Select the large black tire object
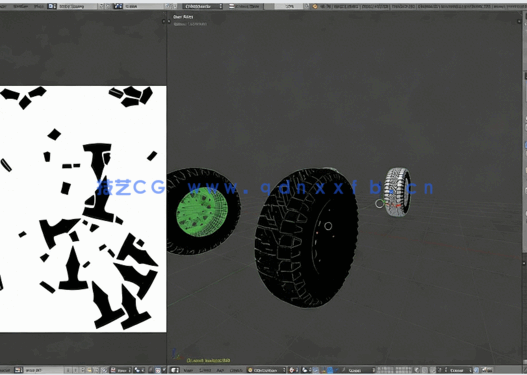This screenshot has height=375, width=527. [x=306, y=238]
